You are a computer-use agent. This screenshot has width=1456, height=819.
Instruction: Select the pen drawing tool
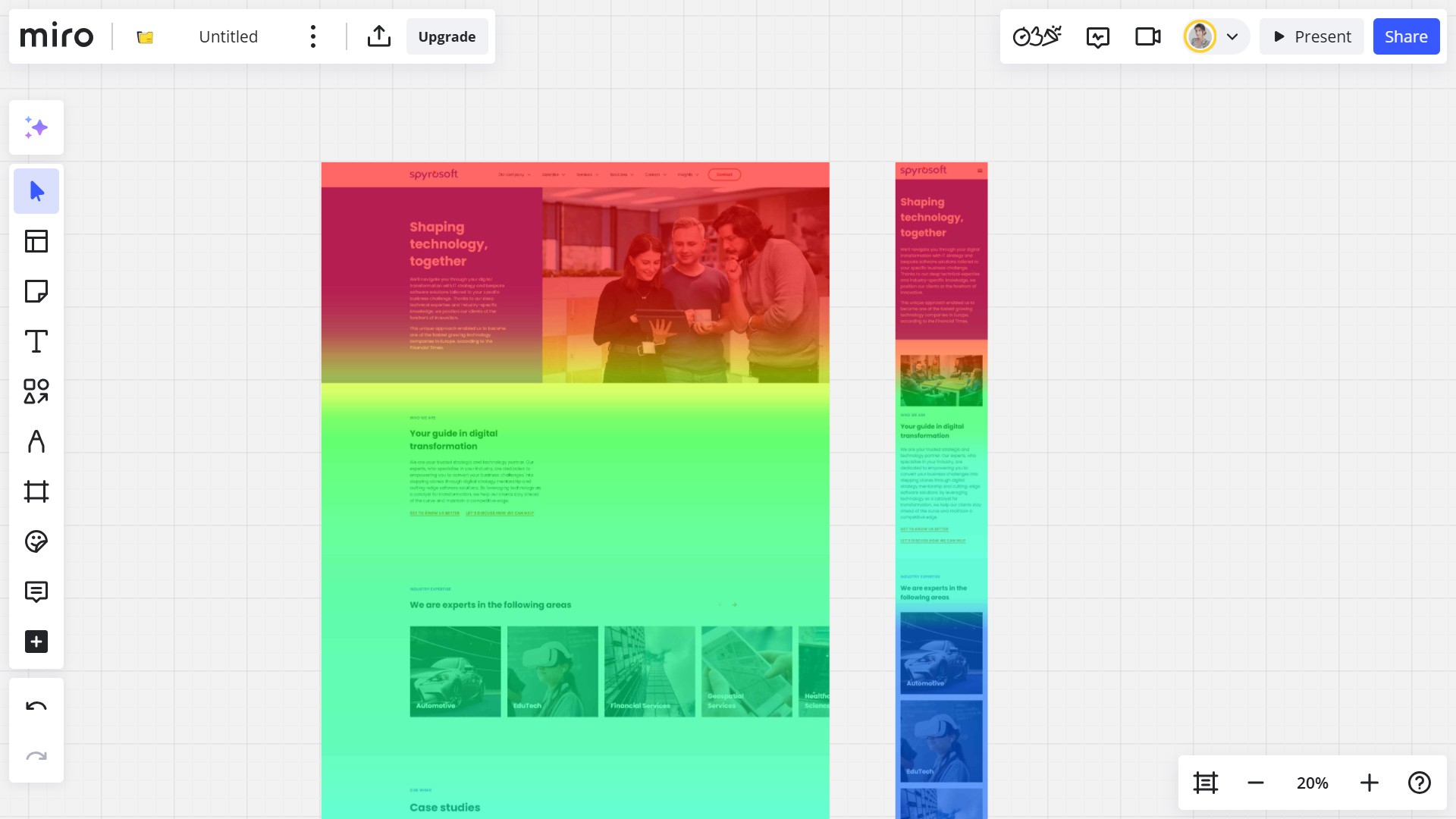[x=36, y=441]
